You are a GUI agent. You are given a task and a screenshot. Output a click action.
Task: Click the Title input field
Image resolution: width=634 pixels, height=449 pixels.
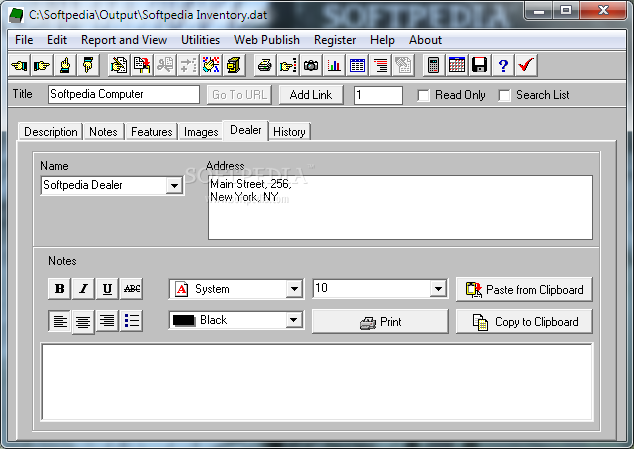[124, 94]
